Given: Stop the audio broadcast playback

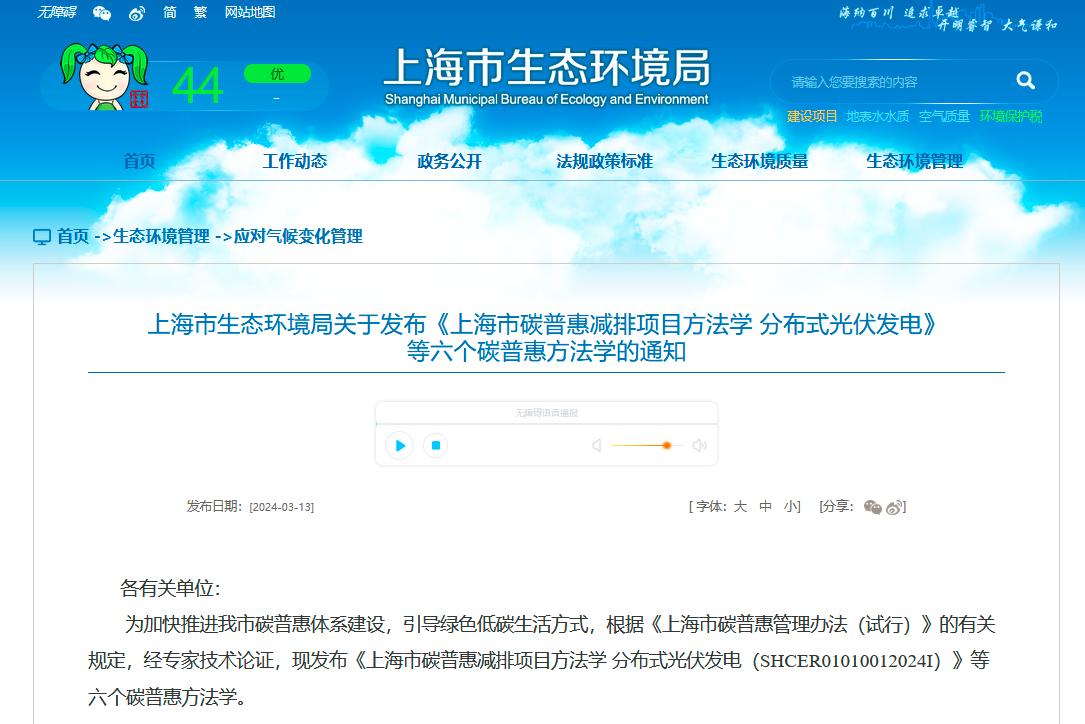Looking at the screenshot, I should (x=436, y=445).
